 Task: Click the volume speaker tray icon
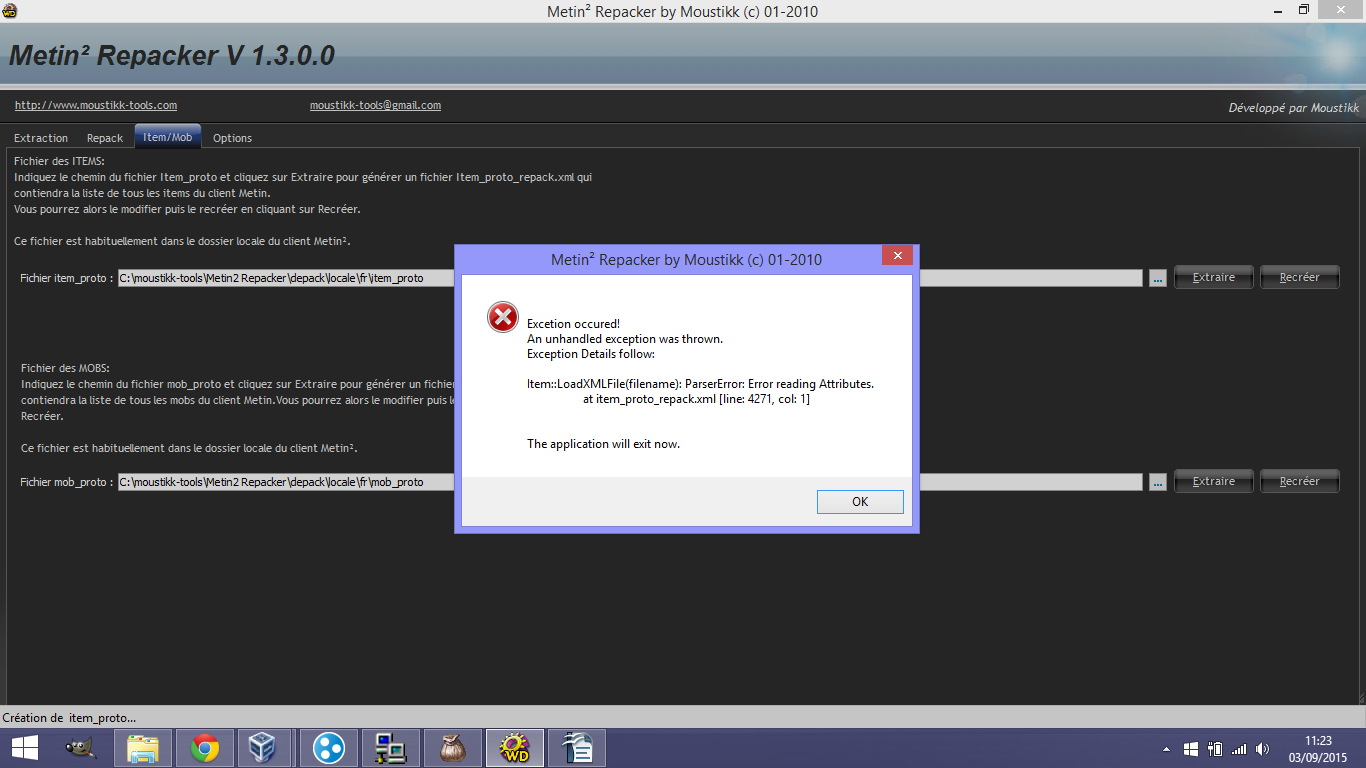coord(1263,749)
